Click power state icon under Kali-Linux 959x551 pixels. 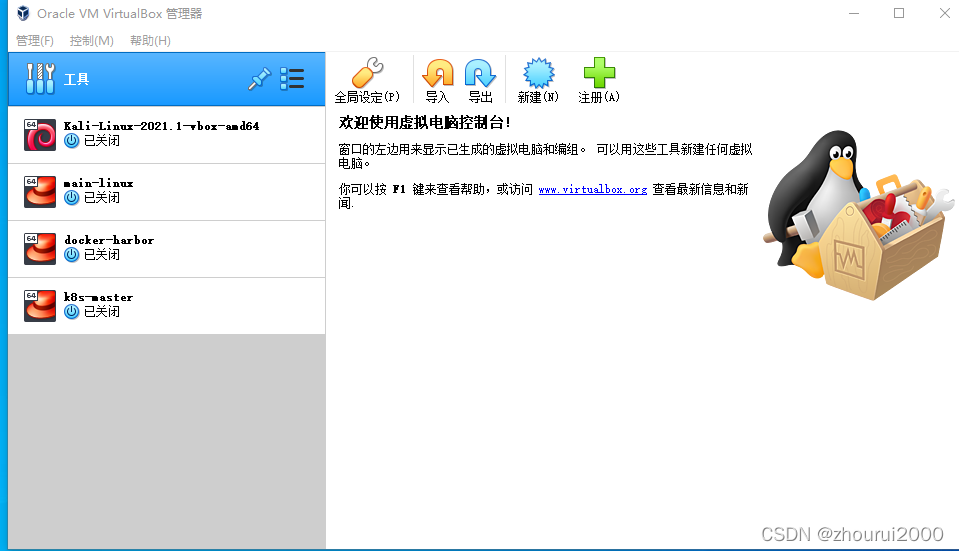72,141
